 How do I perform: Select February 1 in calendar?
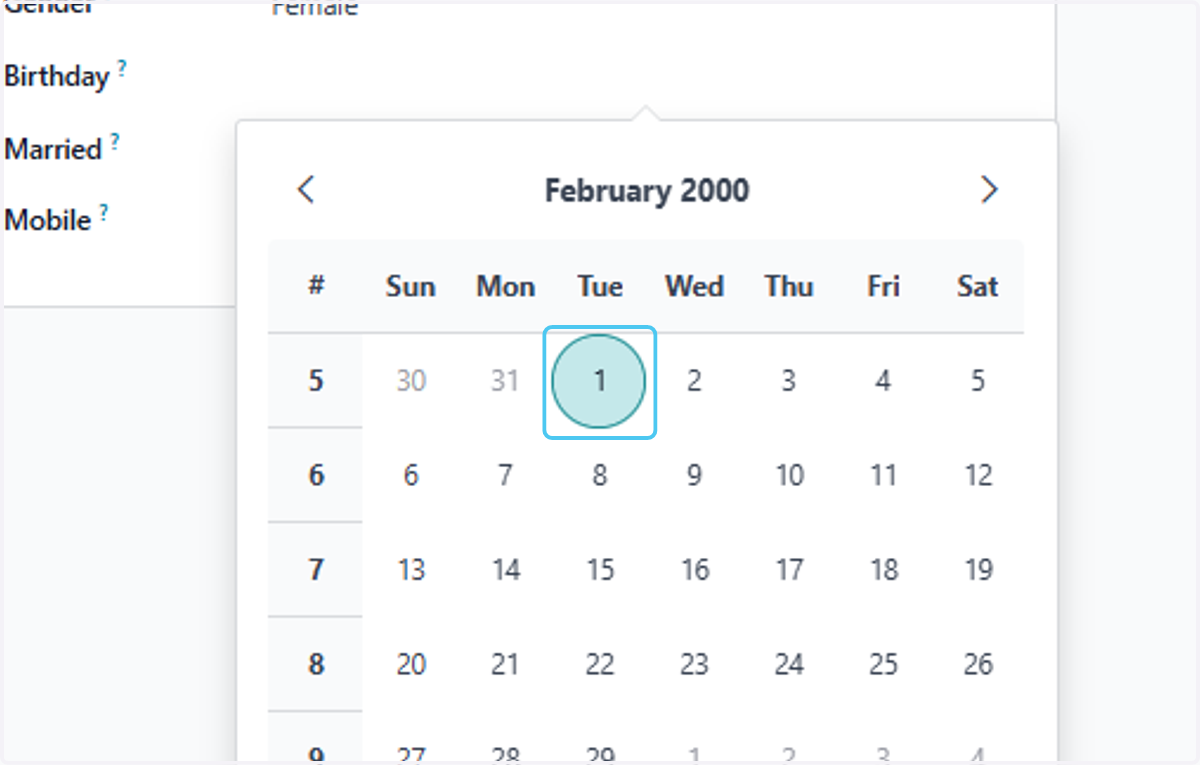[x=599, y=381]
